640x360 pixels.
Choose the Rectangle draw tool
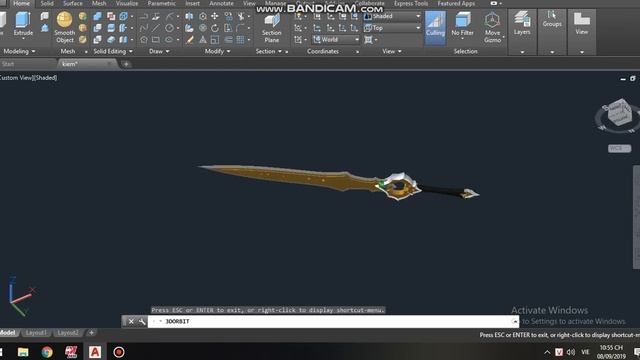pos(156,40)
